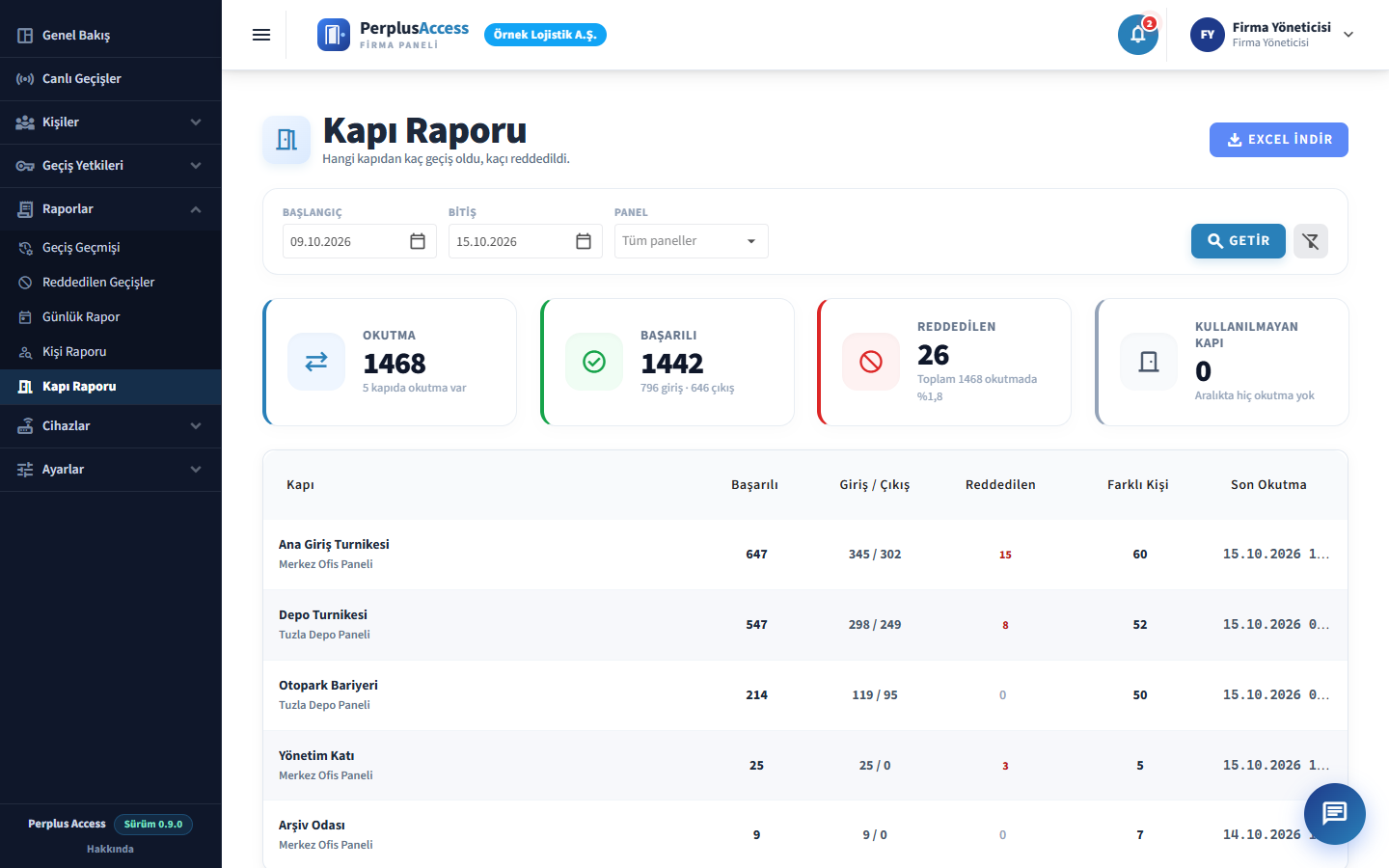Expand the Ayarlar chevron
The width and height of the screenshot is (1389, 868).
tap(196, 470)
